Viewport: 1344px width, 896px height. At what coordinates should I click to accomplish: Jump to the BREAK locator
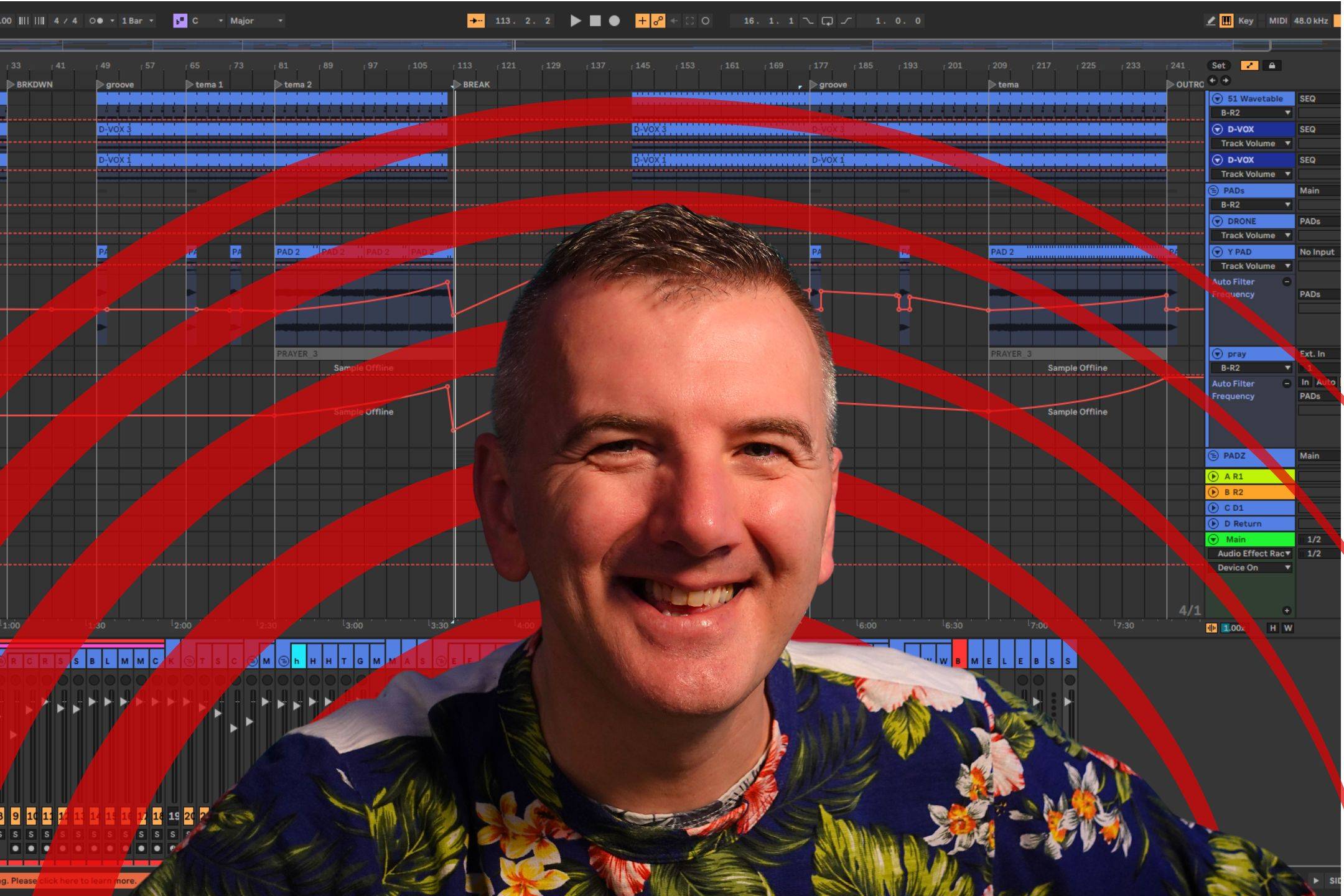[x=472, y=85]
